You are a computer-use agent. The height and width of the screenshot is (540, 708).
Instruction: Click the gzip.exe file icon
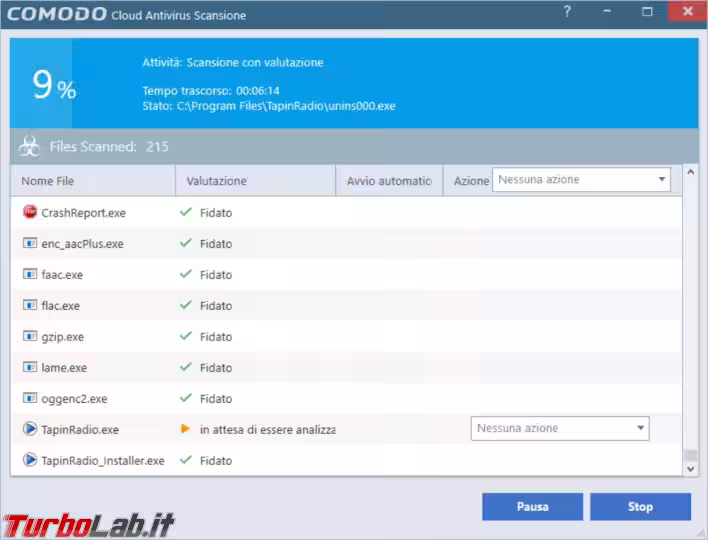click(30, 336)
